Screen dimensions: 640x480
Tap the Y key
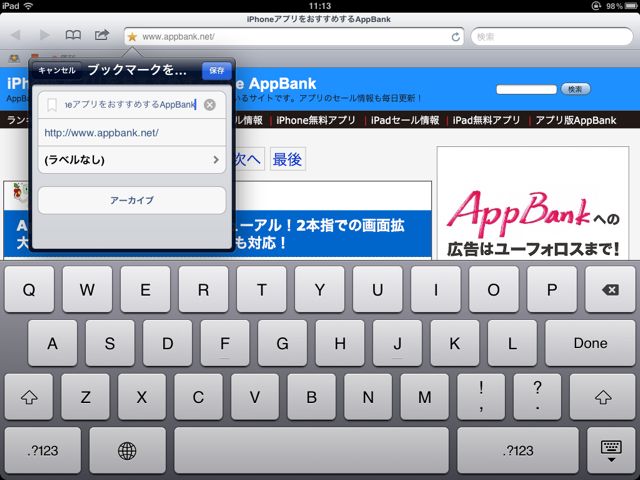pos(320,289)
